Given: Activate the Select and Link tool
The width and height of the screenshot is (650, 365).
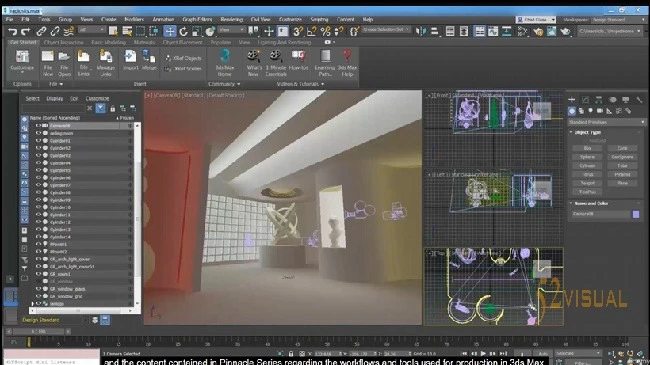Looking at the screenshot, I should coord(41,31).
